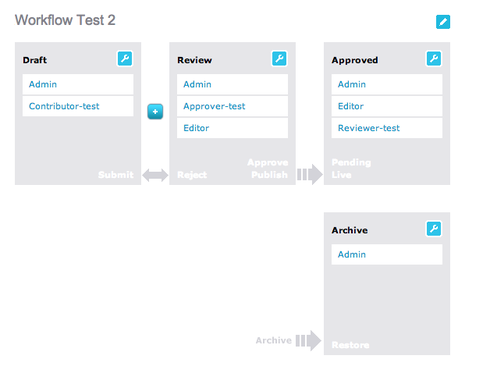Screen dimensions: 490x384
Task: Open the Review step wrench settings
Action: coord(279,59)
